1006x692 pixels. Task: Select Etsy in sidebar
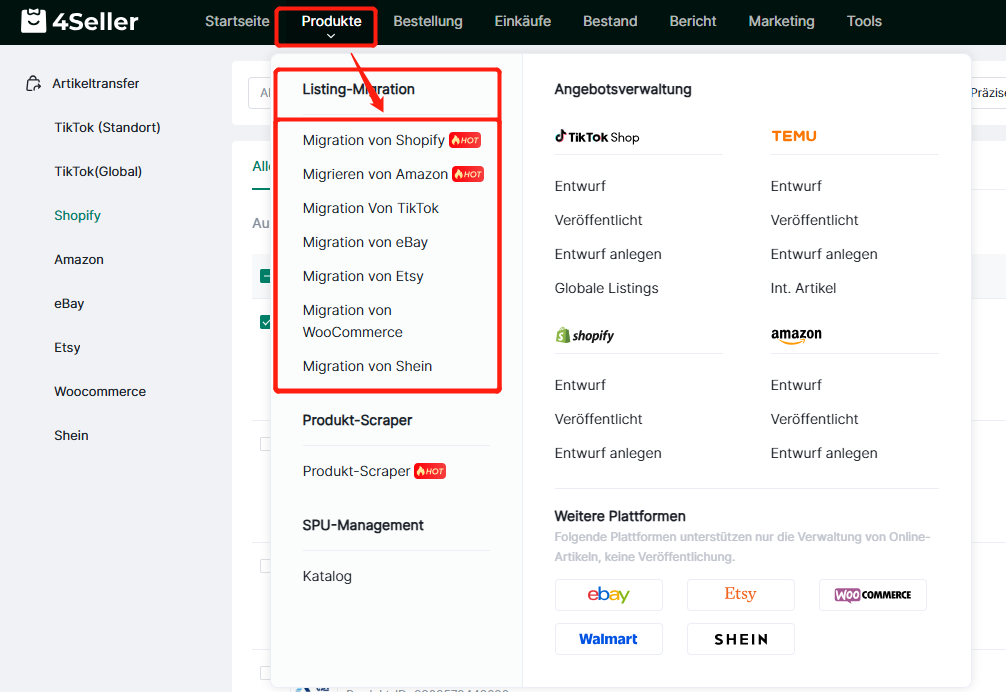(x=67, y=347)
